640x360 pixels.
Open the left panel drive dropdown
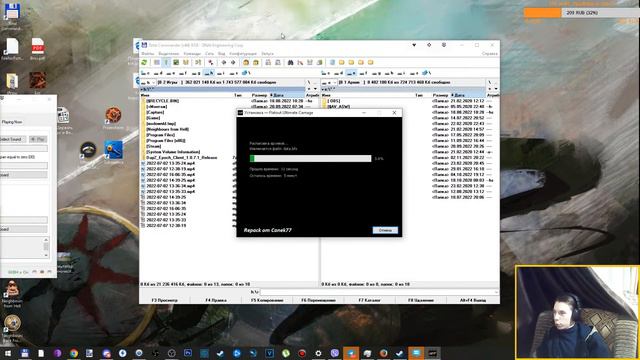148,82
